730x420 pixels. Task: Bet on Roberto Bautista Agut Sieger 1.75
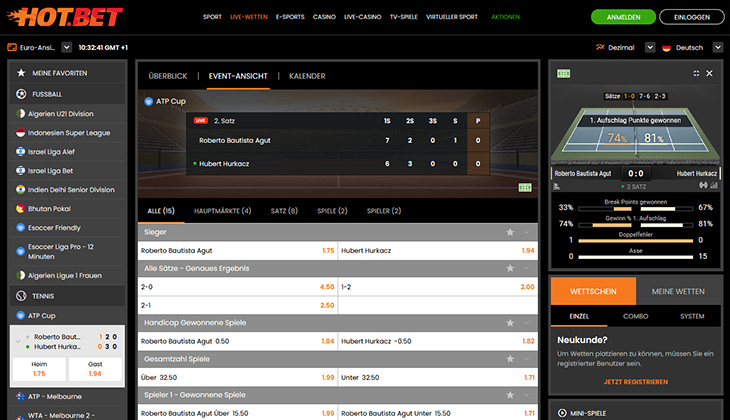(237, 251)
